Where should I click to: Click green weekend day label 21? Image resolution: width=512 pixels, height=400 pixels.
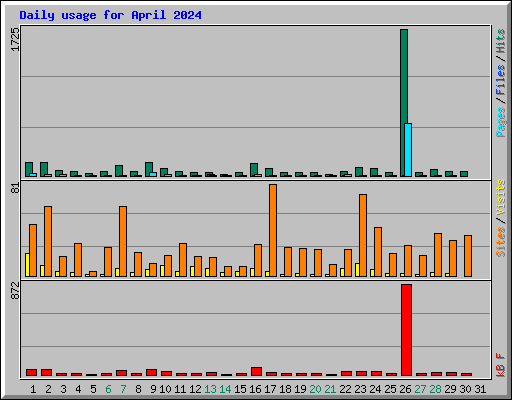point(330,389)
